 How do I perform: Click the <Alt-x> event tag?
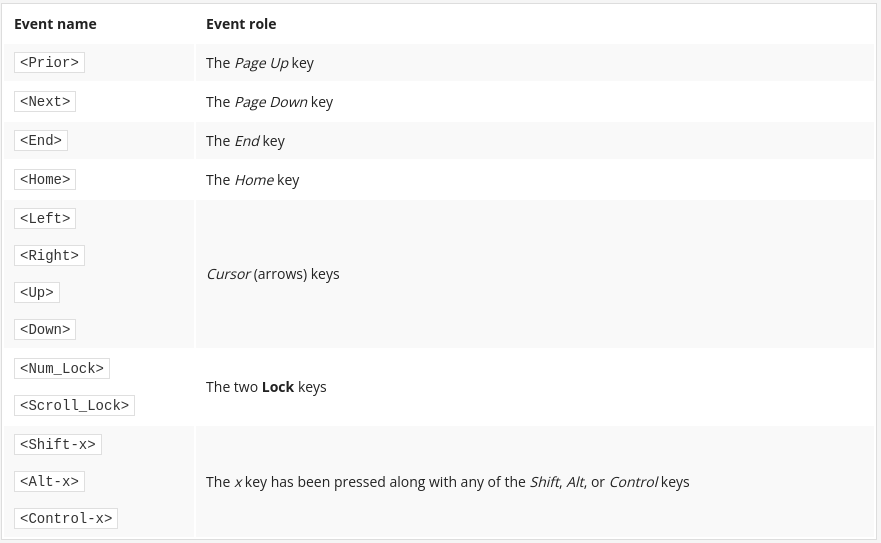[x=49, y=482]
